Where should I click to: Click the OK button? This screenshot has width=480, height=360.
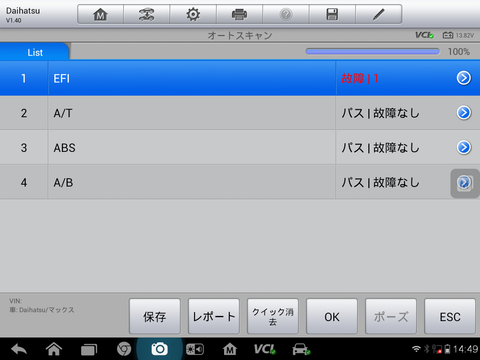pyautogui.click(x=332, y=316)
